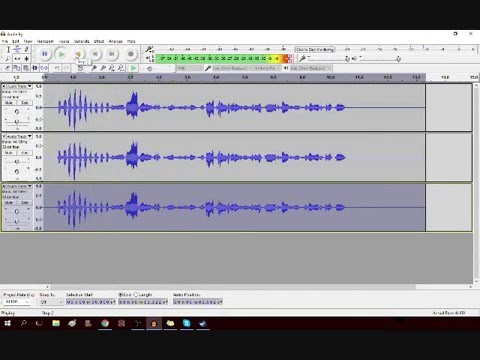This screenshot has width=480, height=360.
Task: Open the Edit menu
Action: [16, 41]
